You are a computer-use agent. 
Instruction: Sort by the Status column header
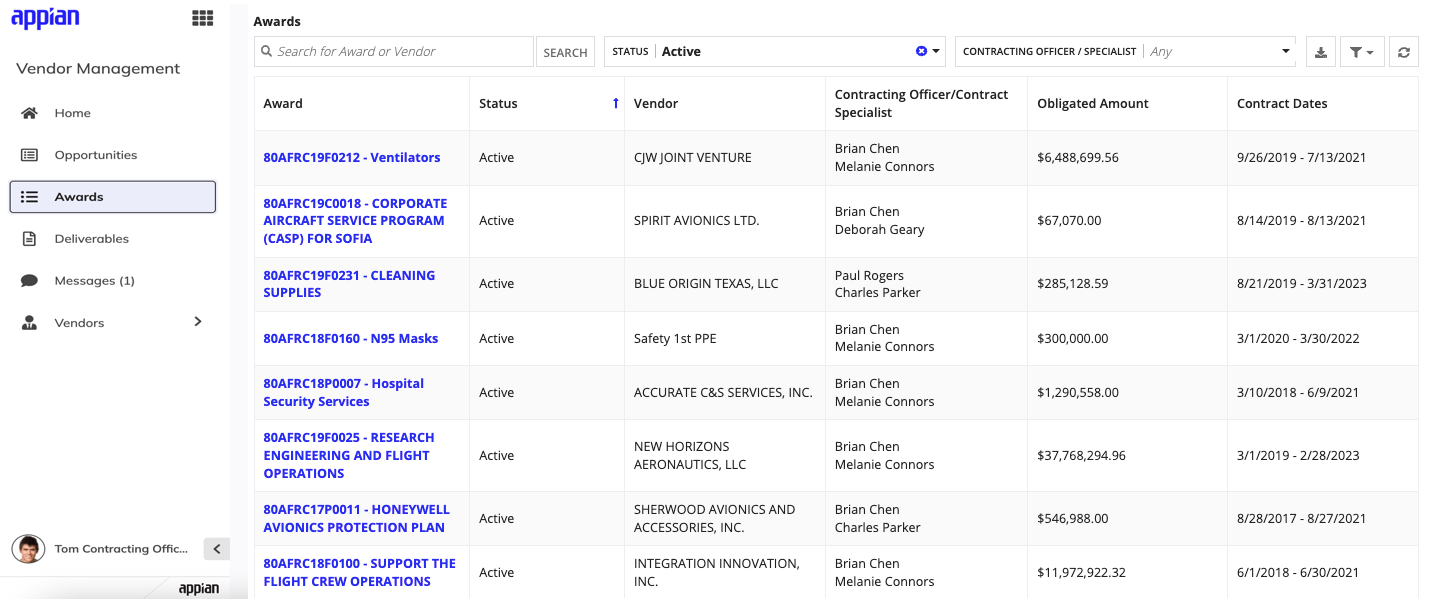(x=498, y=104)
